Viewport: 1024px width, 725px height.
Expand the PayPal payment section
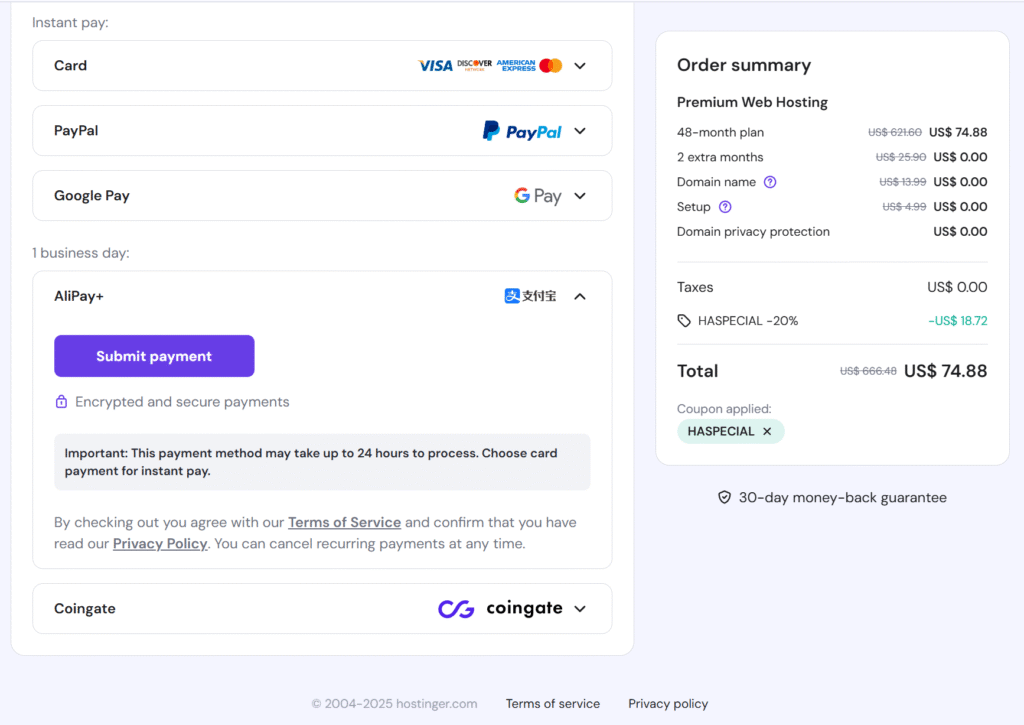580,131
